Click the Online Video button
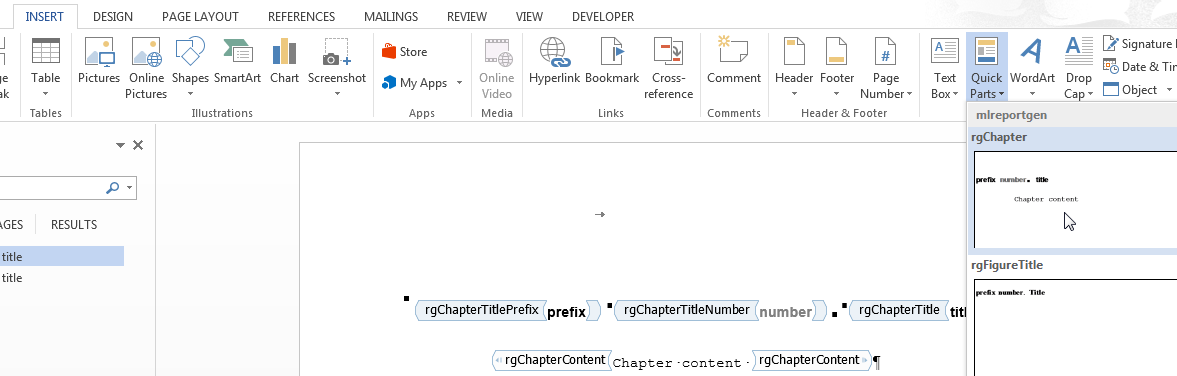1177x376 pixels. [x=496, y=68]
